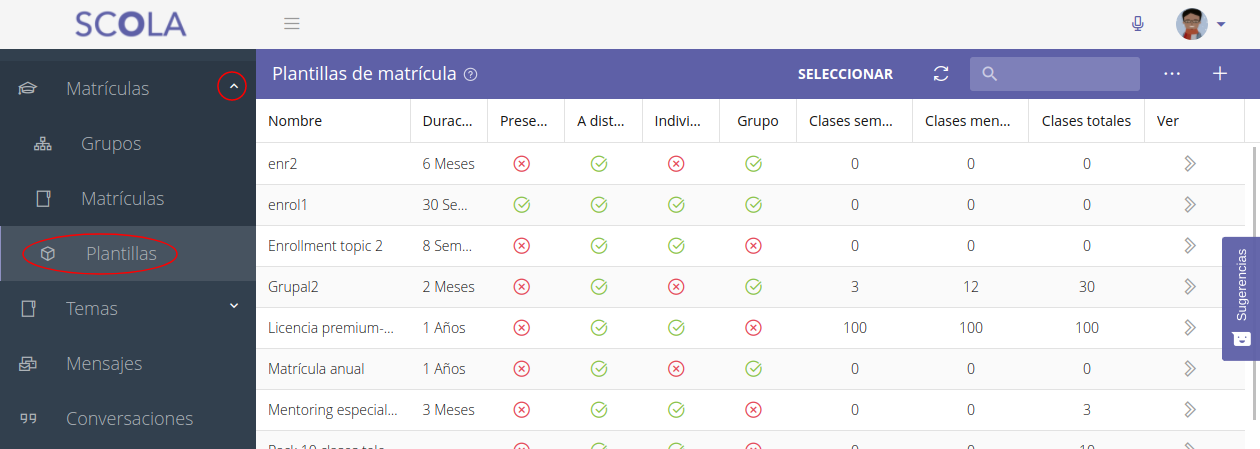Open Grupos in the sidebar
1260x449 pixels.
click(111, 144)
